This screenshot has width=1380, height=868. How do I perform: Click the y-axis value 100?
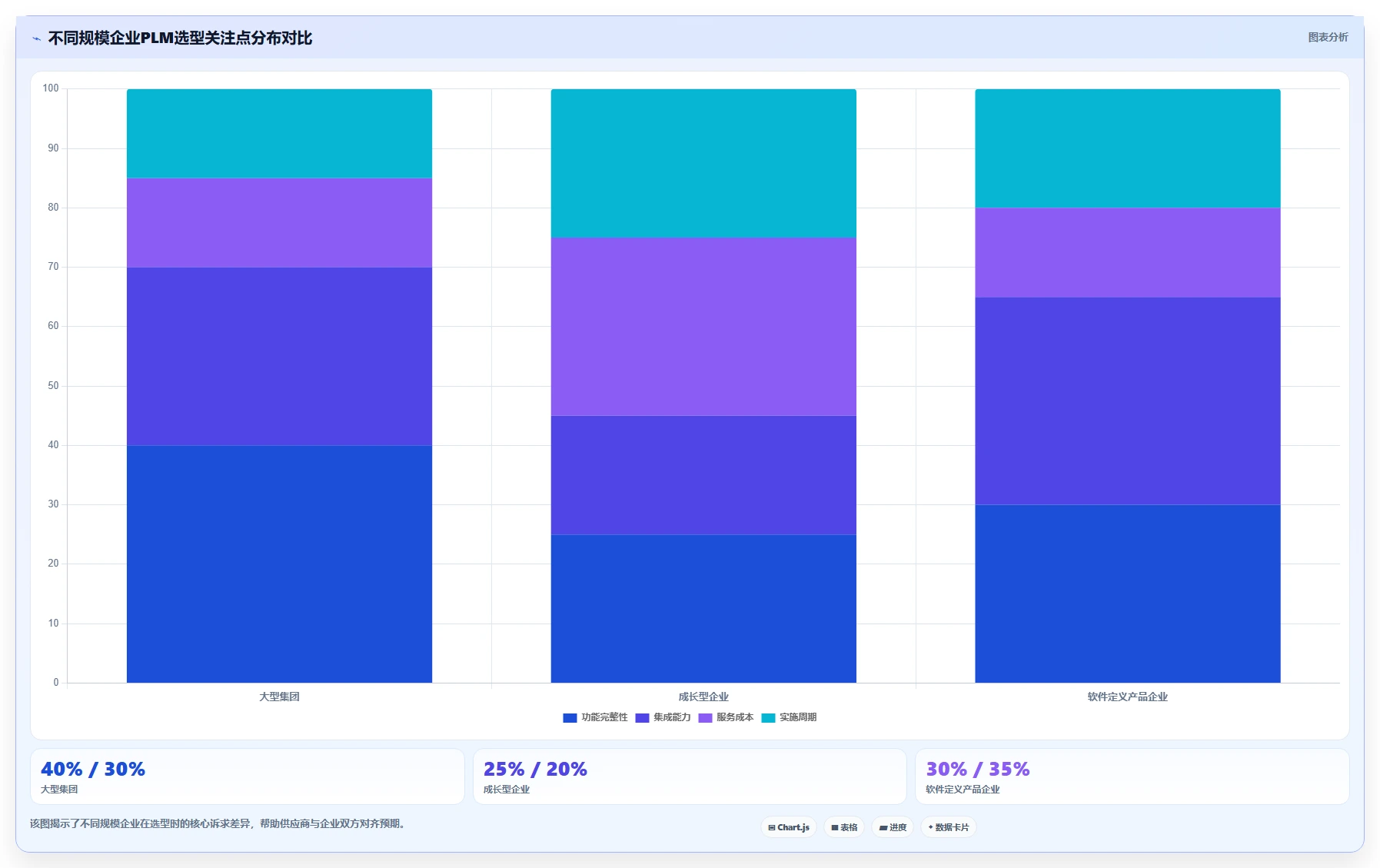tap(51, 88)
